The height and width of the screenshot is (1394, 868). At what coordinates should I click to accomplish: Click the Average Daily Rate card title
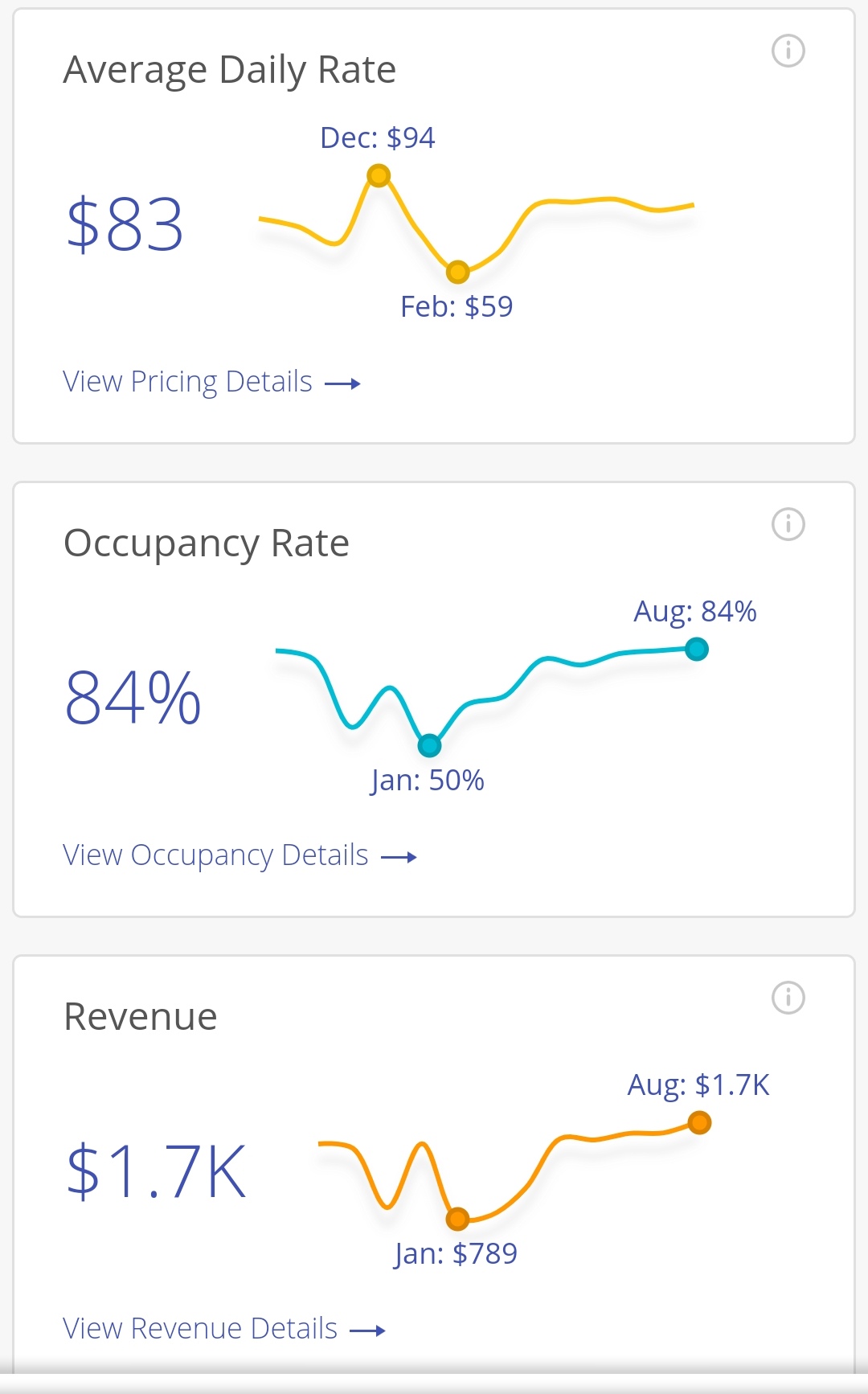tap(230, 70)
